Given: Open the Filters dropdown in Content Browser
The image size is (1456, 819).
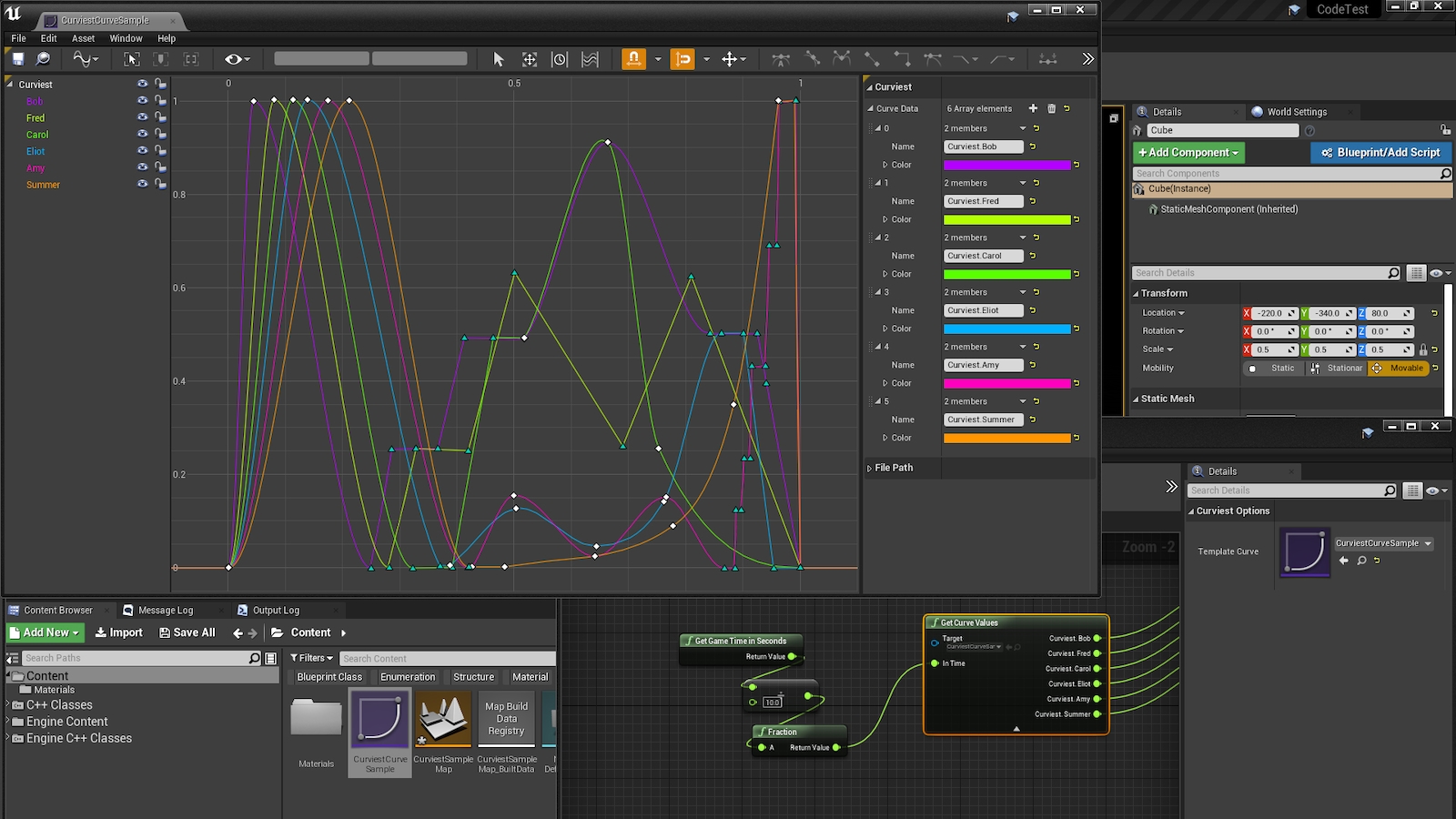Looking at the screenshot, I should coord(312,658).
